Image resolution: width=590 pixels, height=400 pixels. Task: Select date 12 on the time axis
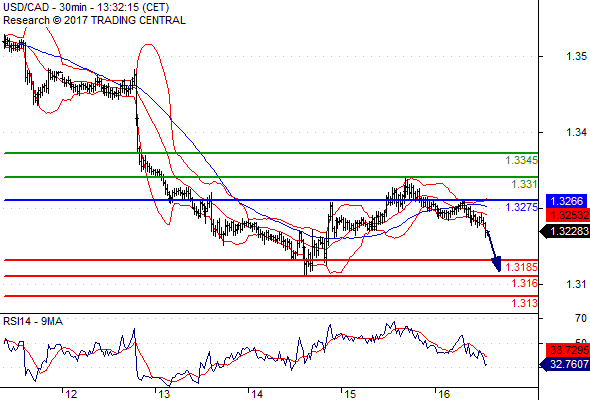(x=71, y=394)
